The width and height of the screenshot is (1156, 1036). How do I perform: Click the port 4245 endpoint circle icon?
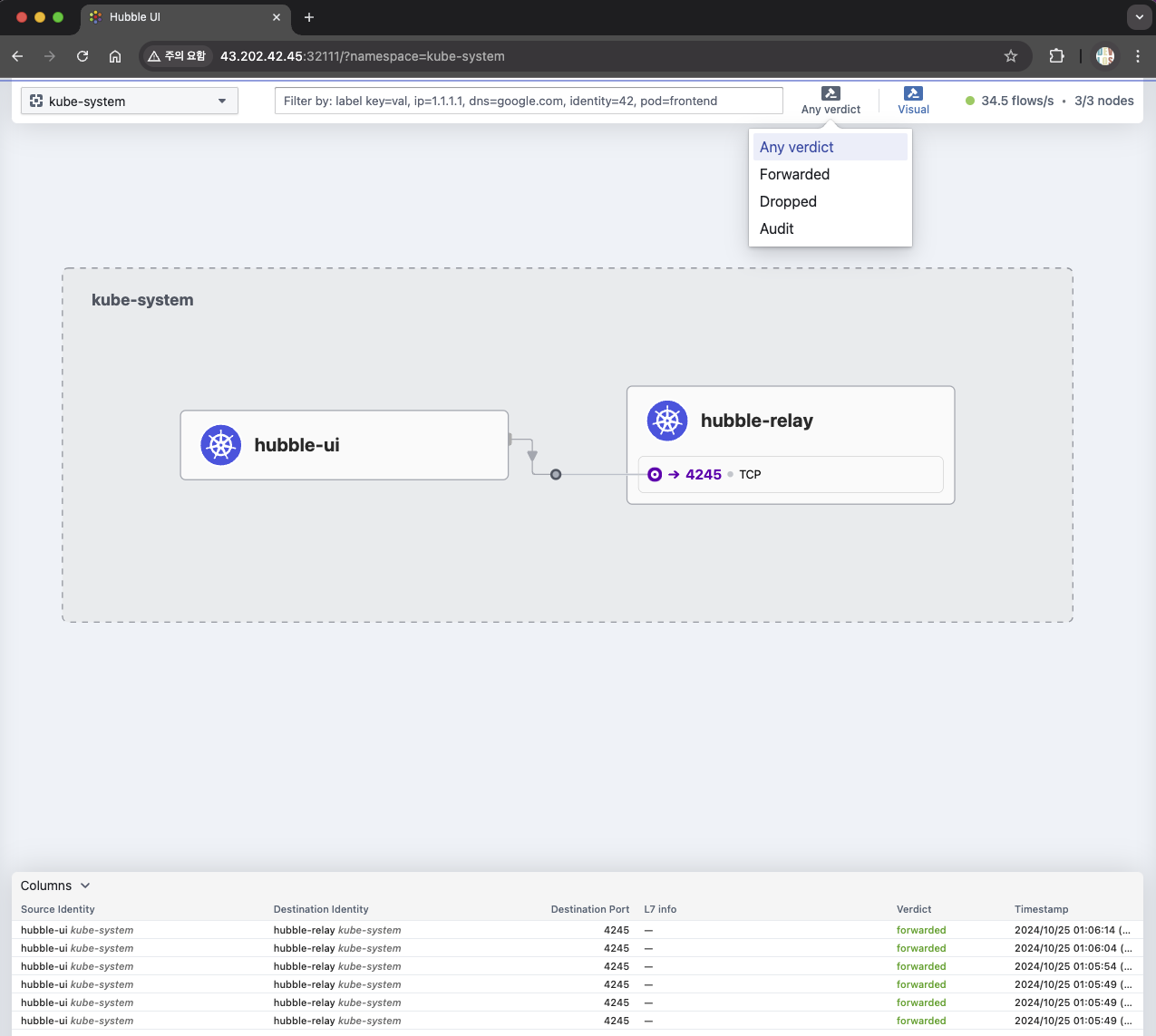click(655, 474)
